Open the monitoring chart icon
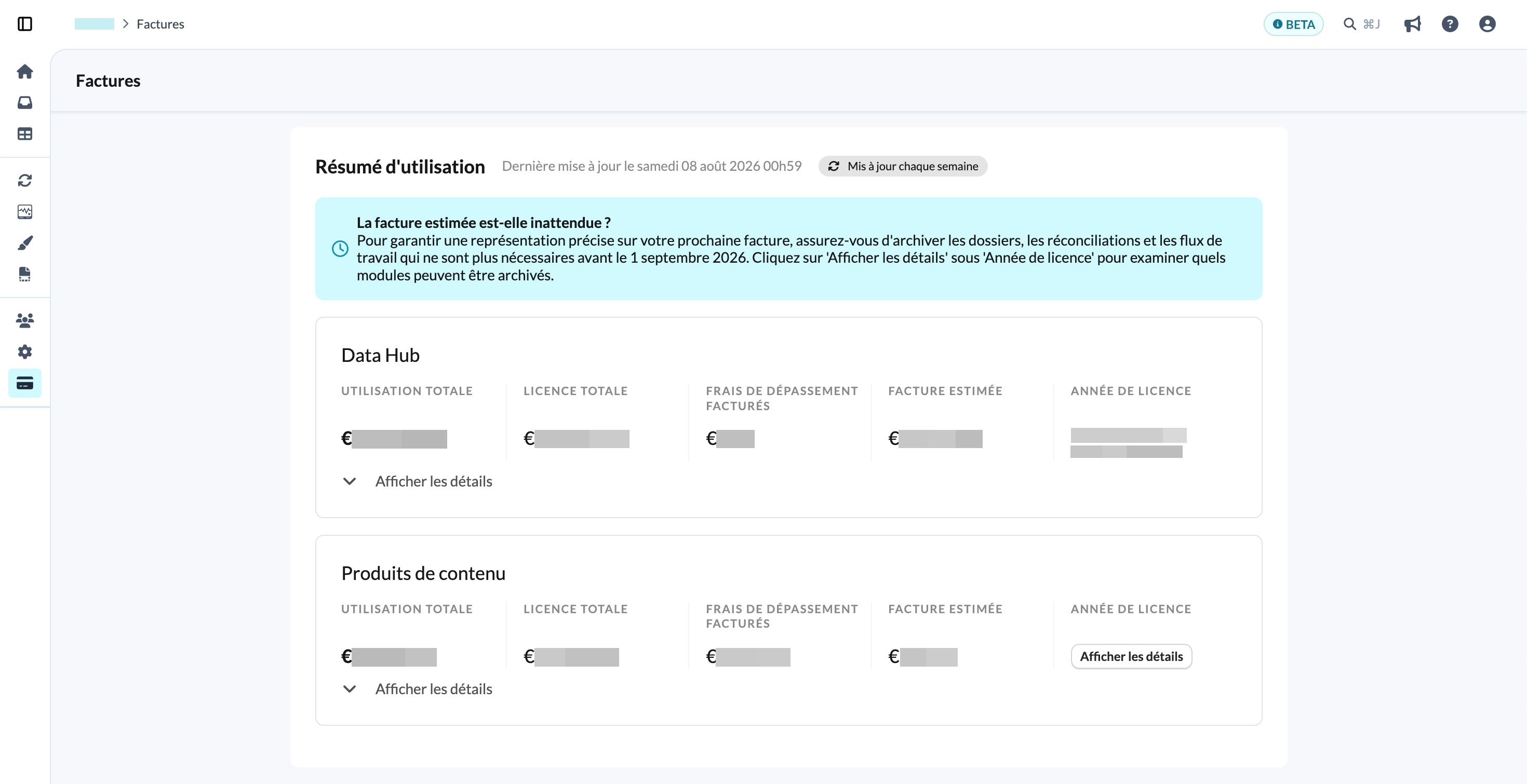The width and height of the screenshot is (1527, 784). click(x=25, y=211)
